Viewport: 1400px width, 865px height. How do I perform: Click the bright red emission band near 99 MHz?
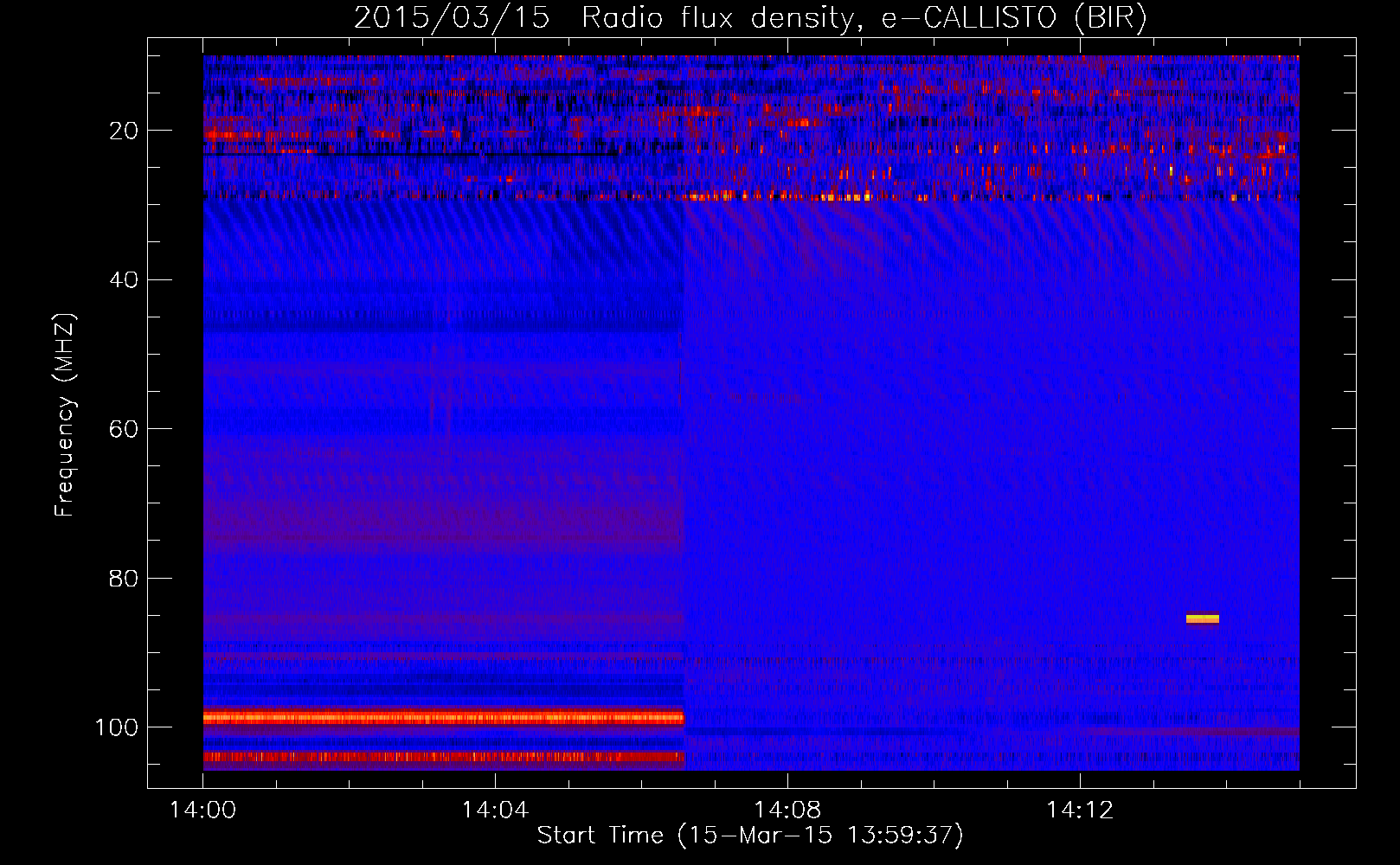[x=443, y=717]
